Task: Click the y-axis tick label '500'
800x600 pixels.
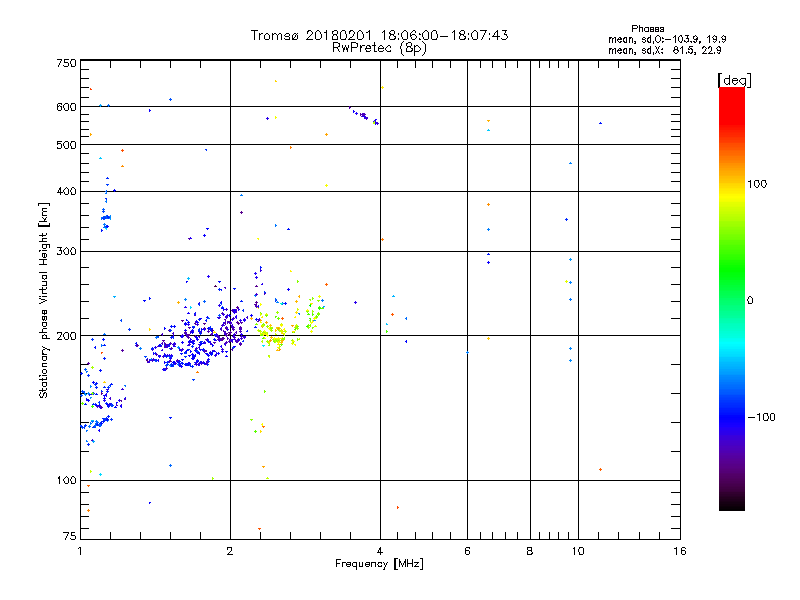Action: [66, 145]
